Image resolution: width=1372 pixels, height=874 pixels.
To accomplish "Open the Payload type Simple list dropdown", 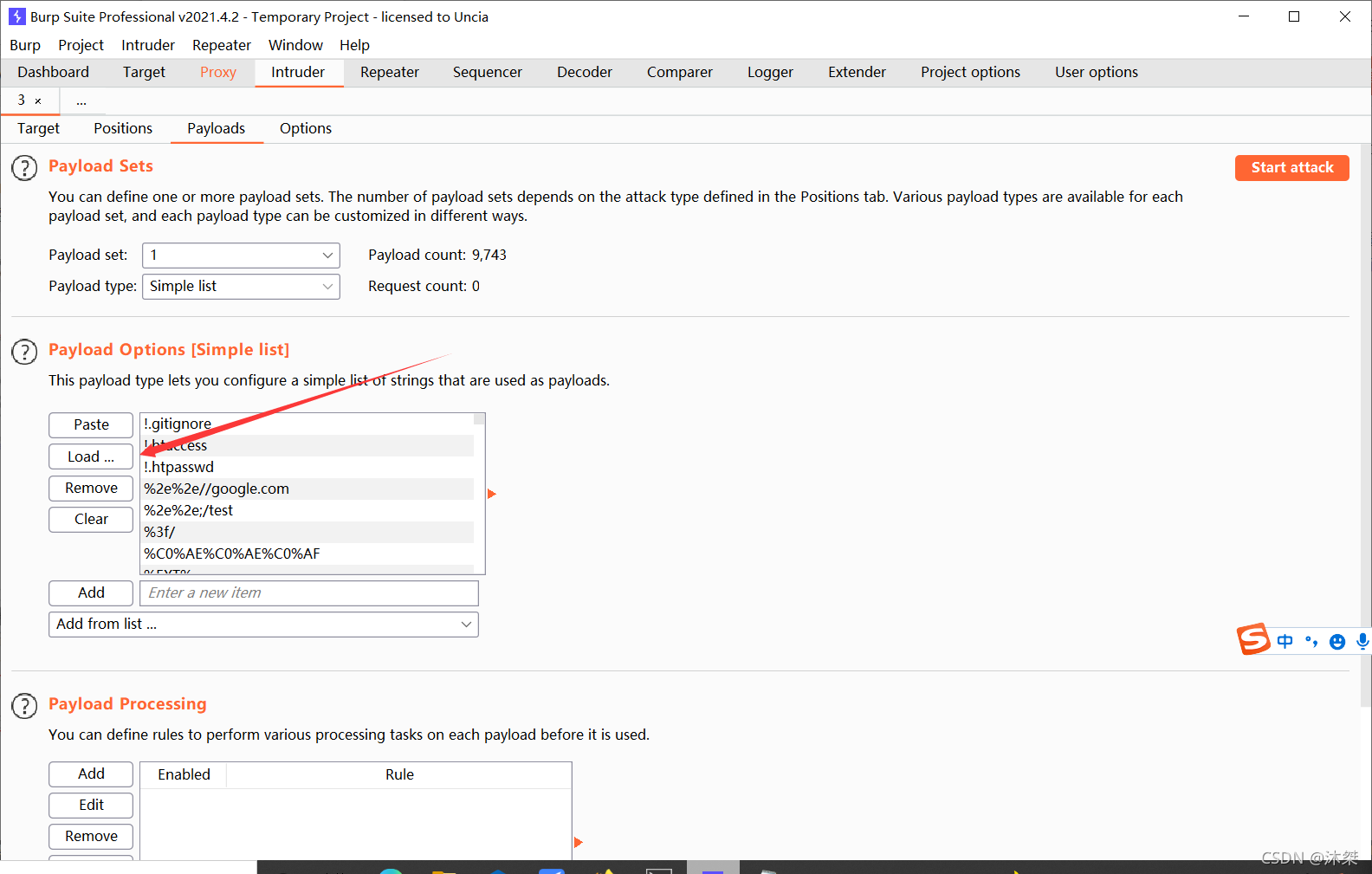I will (x=241, y=287).
